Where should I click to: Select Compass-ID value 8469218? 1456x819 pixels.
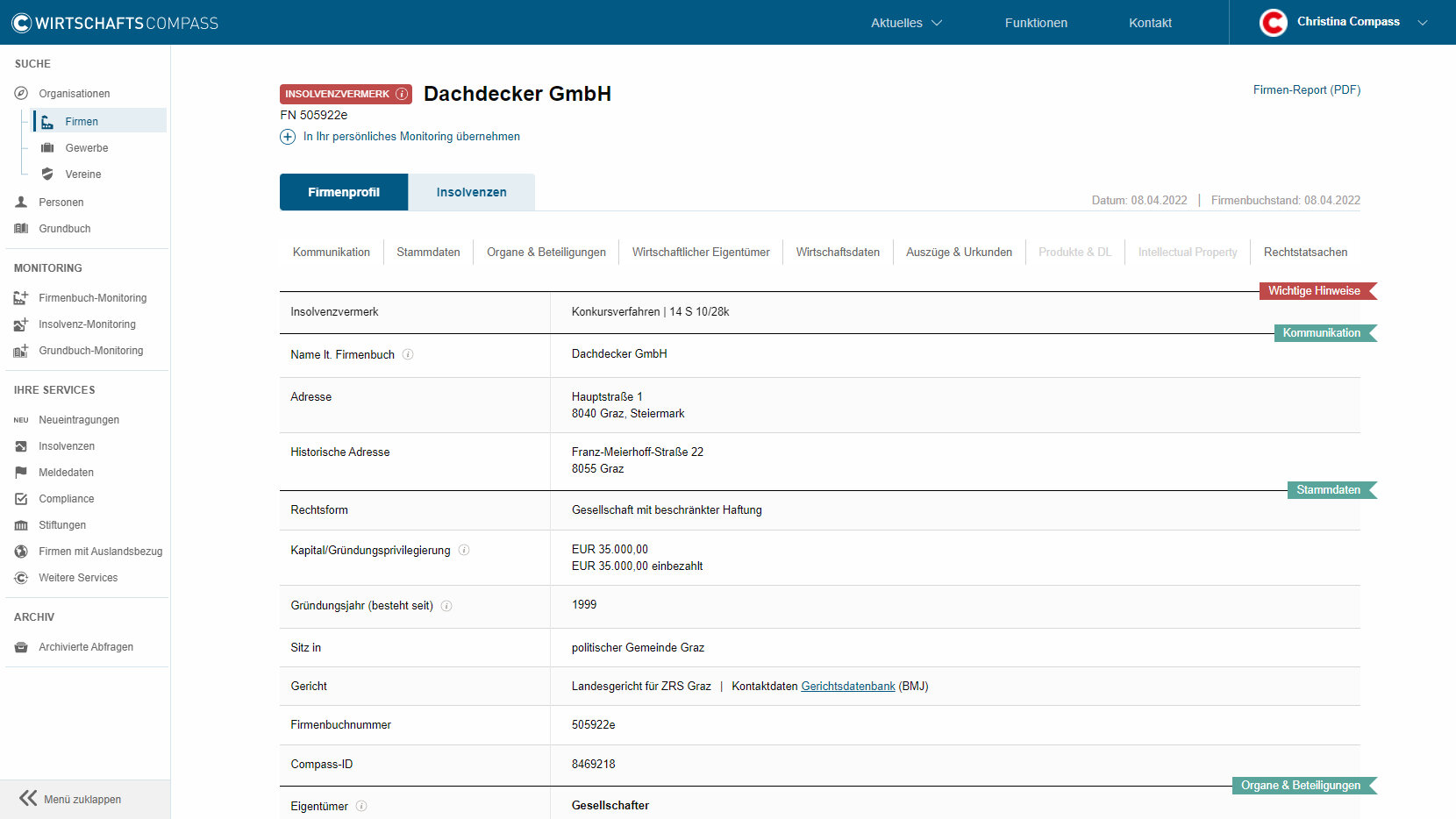click(593, 764)
